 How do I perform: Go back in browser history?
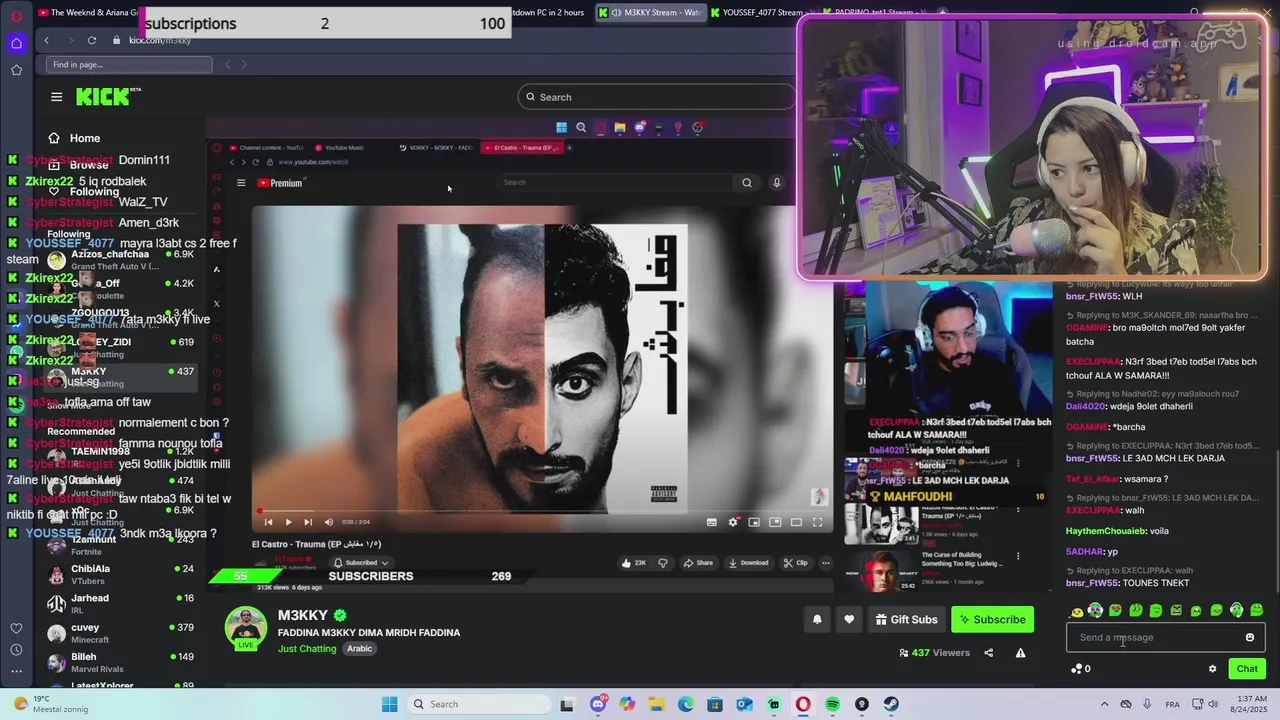point(46,40)
